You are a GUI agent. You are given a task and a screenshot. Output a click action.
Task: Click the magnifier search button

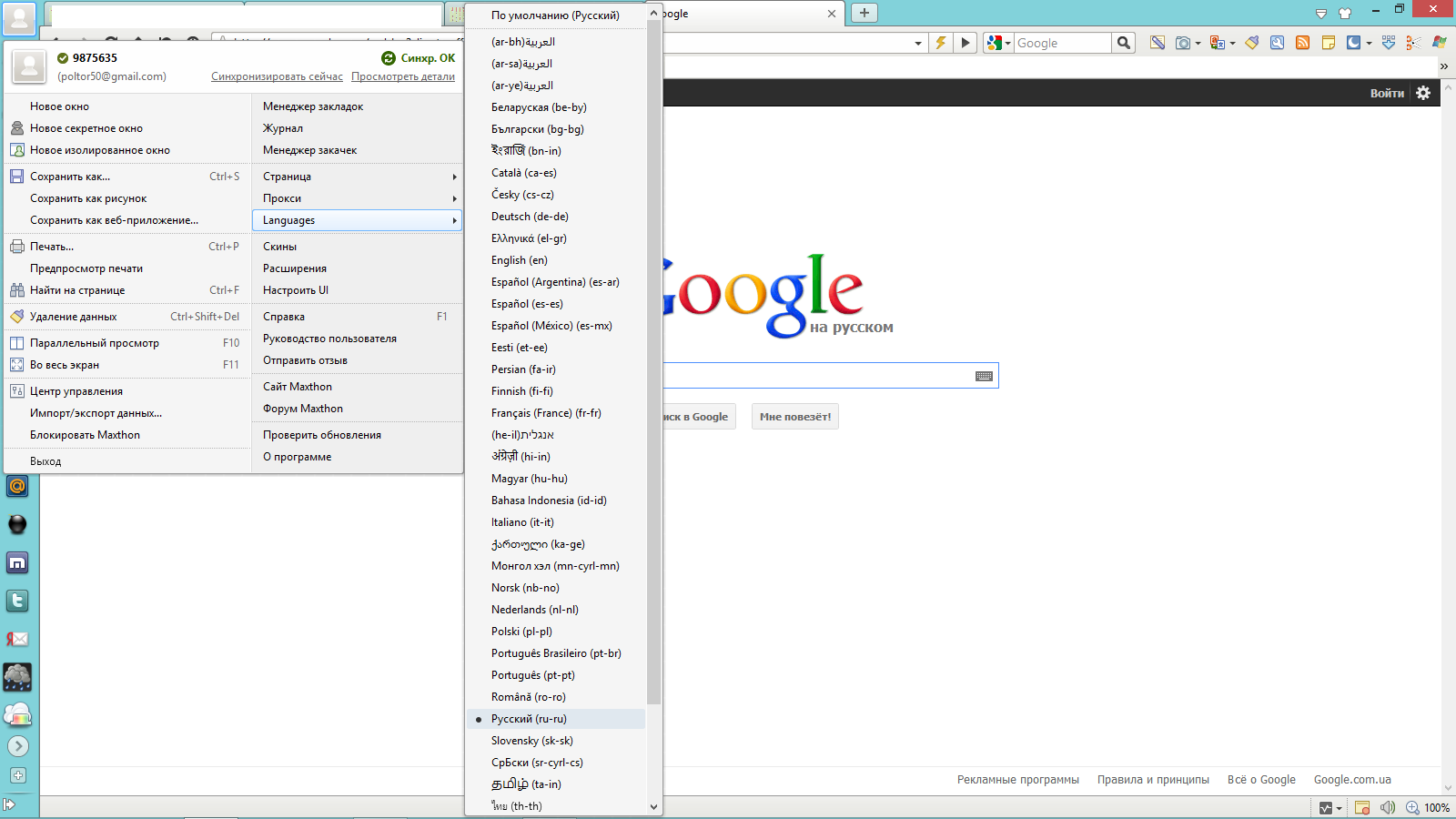(1124, 43)
